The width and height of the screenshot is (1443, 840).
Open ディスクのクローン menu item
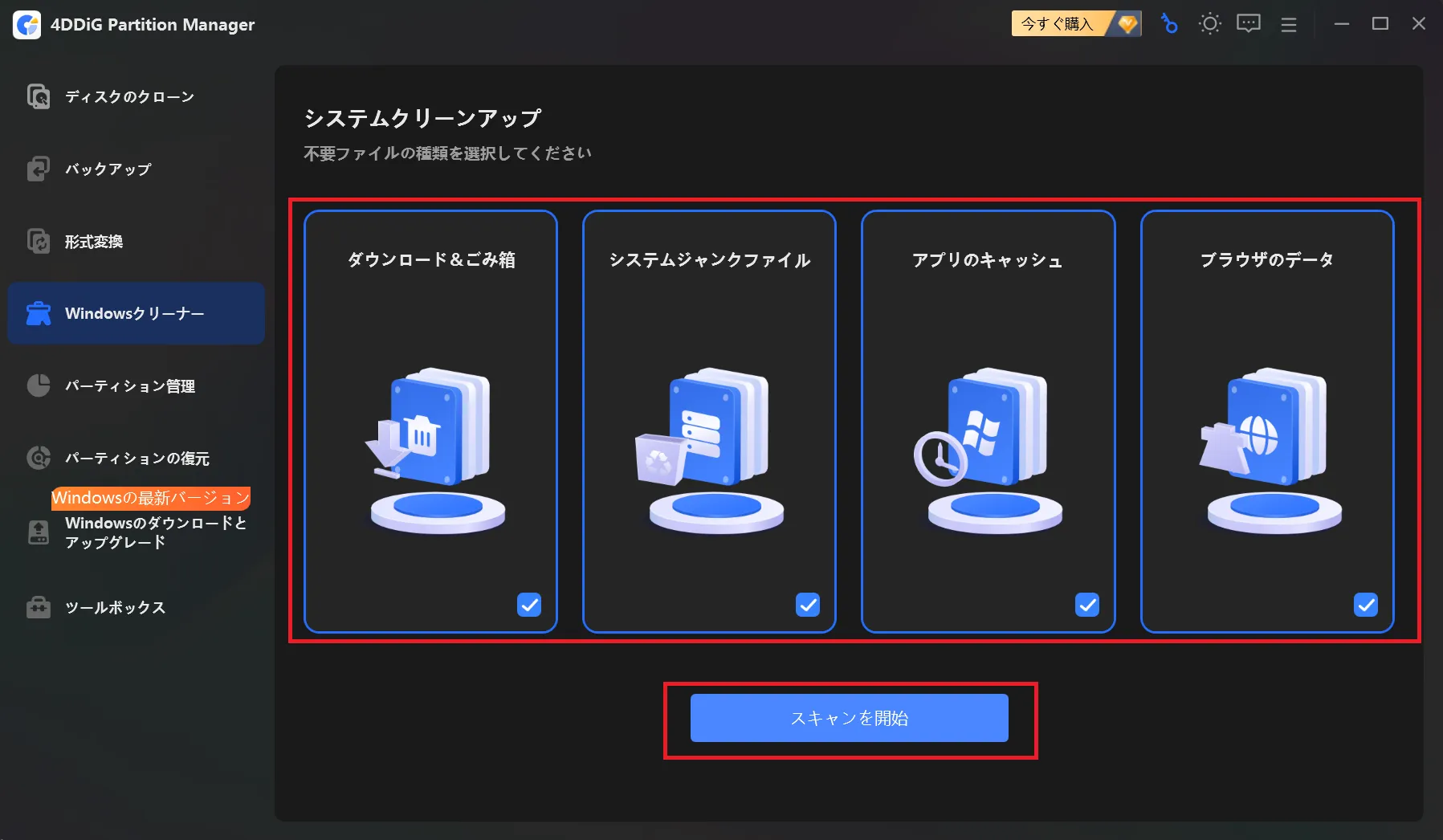136,96
